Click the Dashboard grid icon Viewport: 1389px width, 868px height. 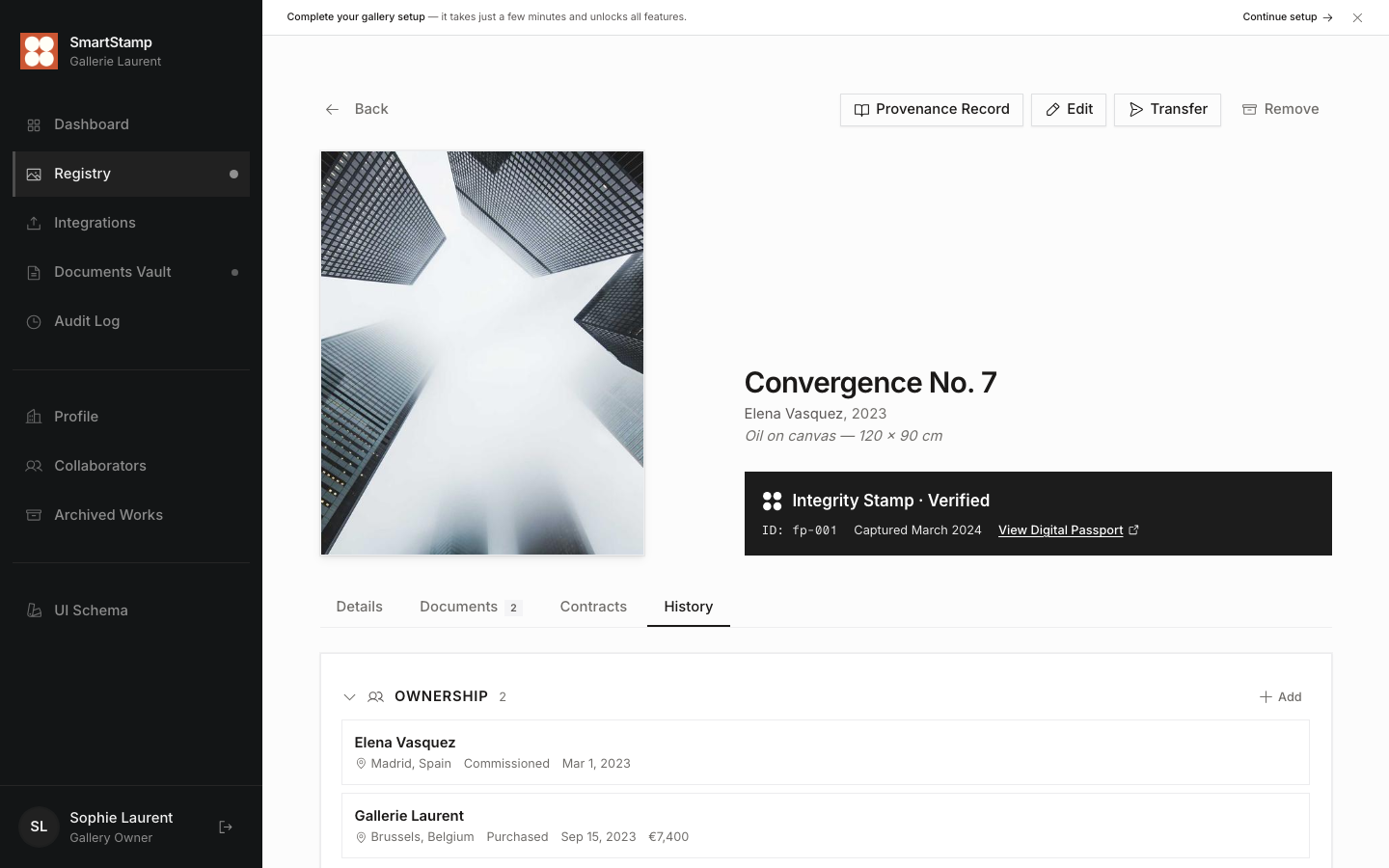pyautogui.click(x=34, y=125)
